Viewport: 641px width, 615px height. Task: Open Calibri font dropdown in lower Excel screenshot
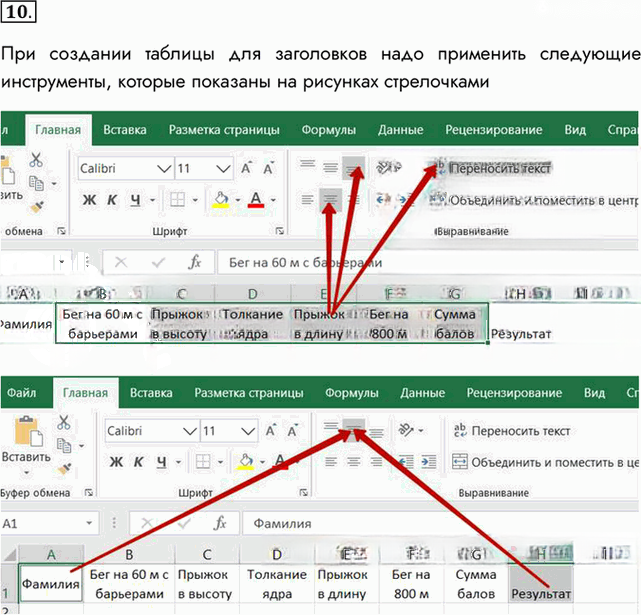pyautogui.click(x=190, y=431)
